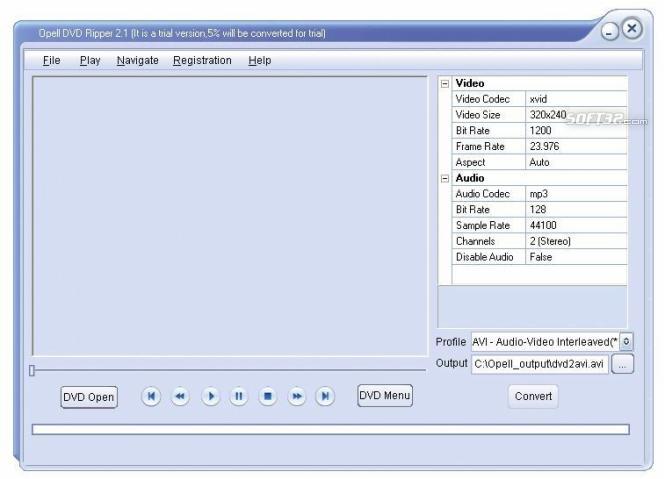Viewport: 665px width, 479px height.
Task: Open the Registration menu
Action: coord(202,61)
